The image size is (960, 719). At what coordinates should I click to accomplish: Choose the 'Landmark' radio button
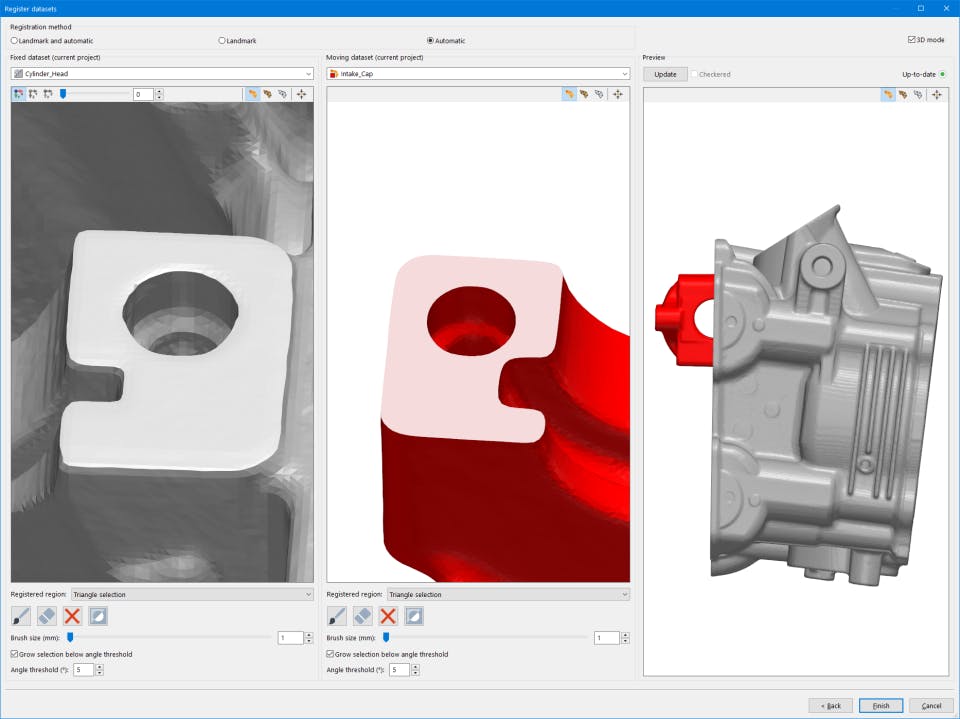click(x=222, y=41)
